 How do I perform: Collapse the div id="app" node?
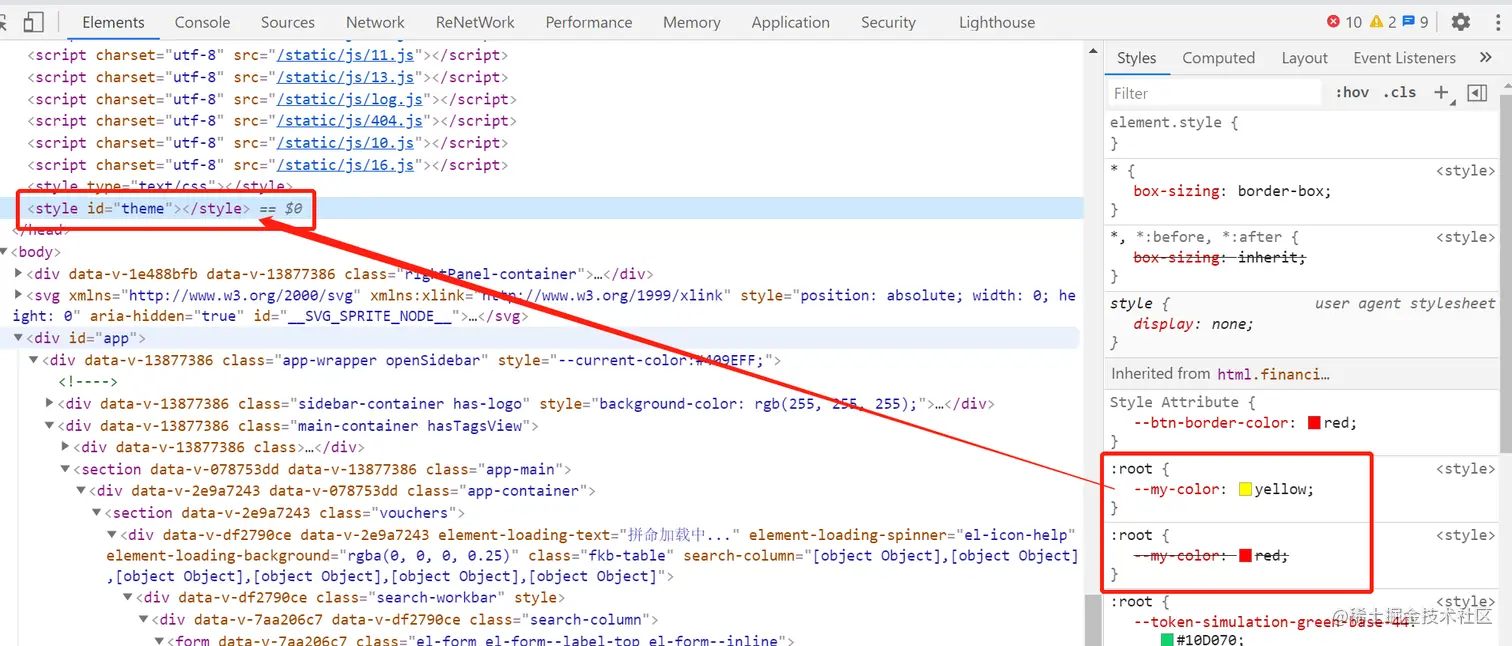[x=19, y=338]
